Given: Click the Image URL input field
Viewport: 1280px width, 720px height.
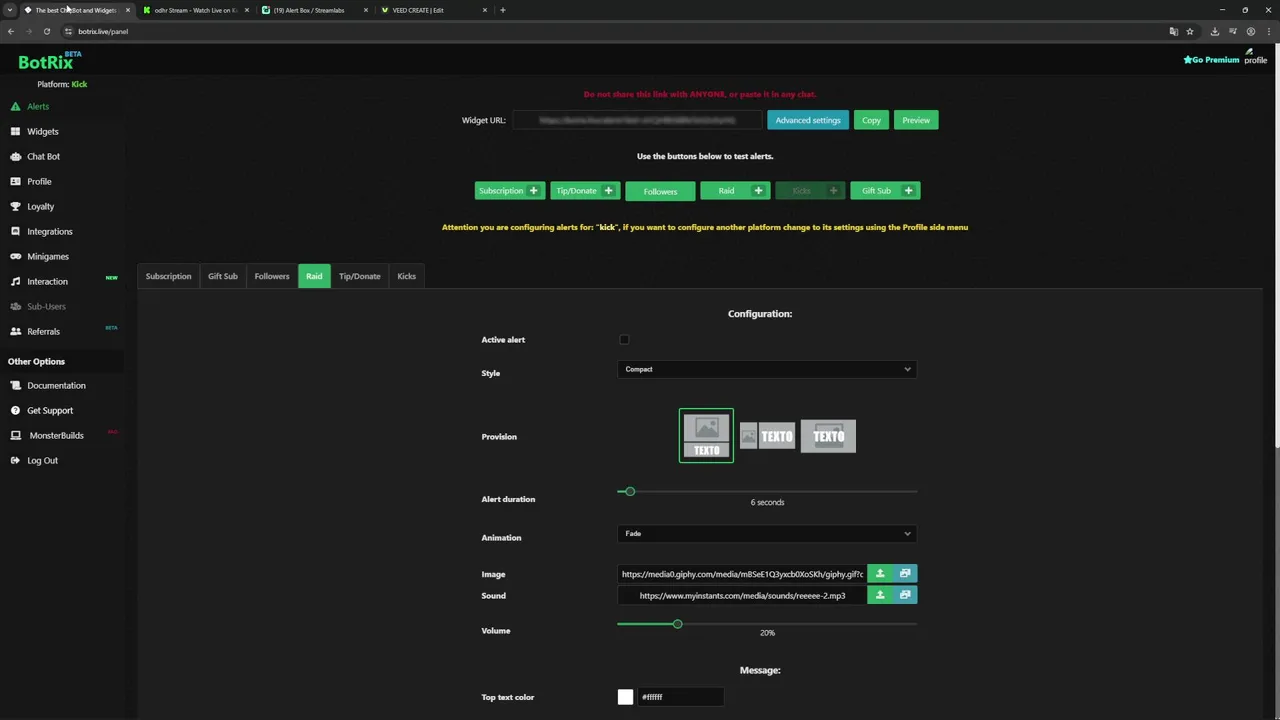Looking at the screenshot, I should coord(742,574).
